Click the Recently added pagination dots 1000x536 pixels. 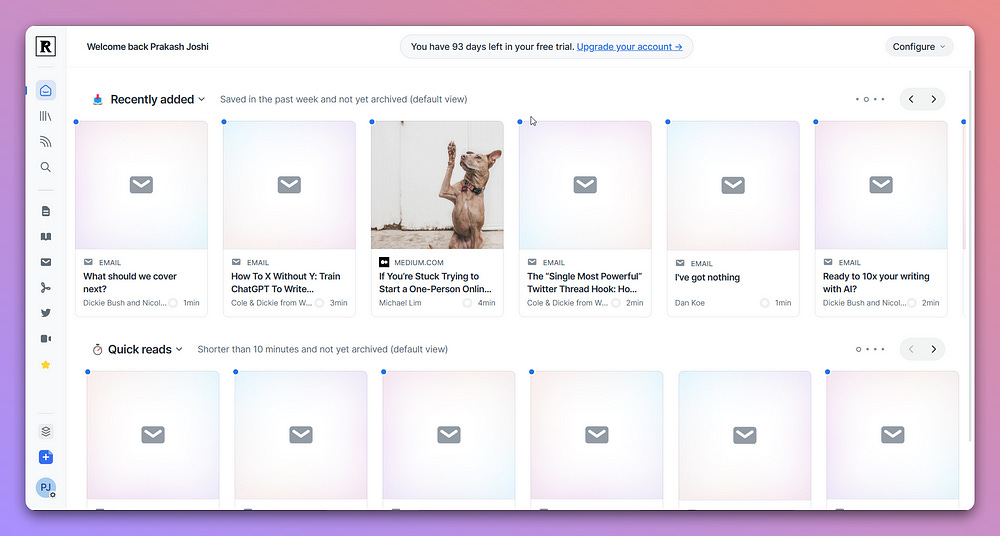coord(871,99)
